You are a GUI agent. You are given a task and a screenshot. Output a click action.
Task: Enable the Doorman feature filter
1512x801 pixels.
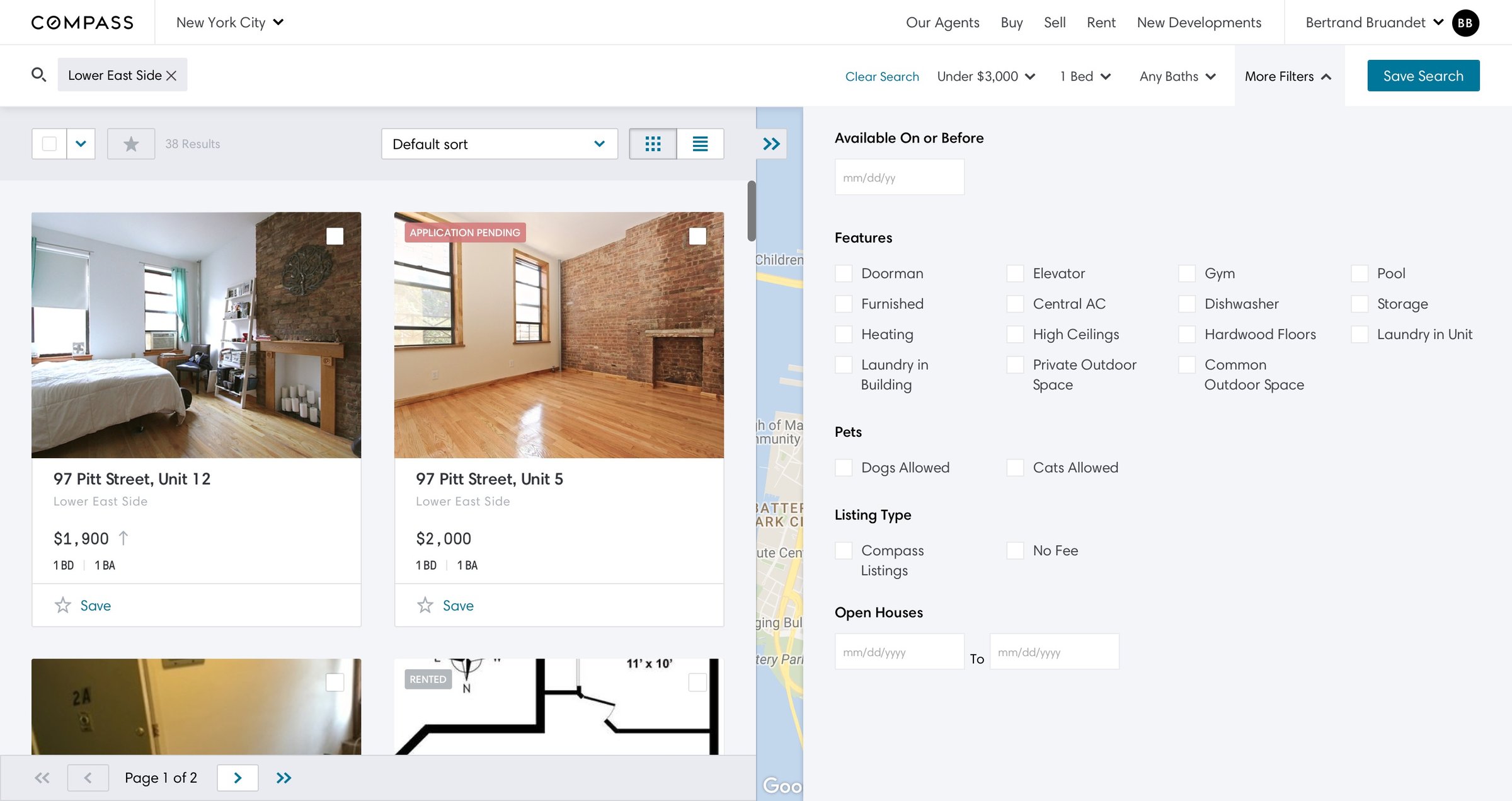point(844,274)
